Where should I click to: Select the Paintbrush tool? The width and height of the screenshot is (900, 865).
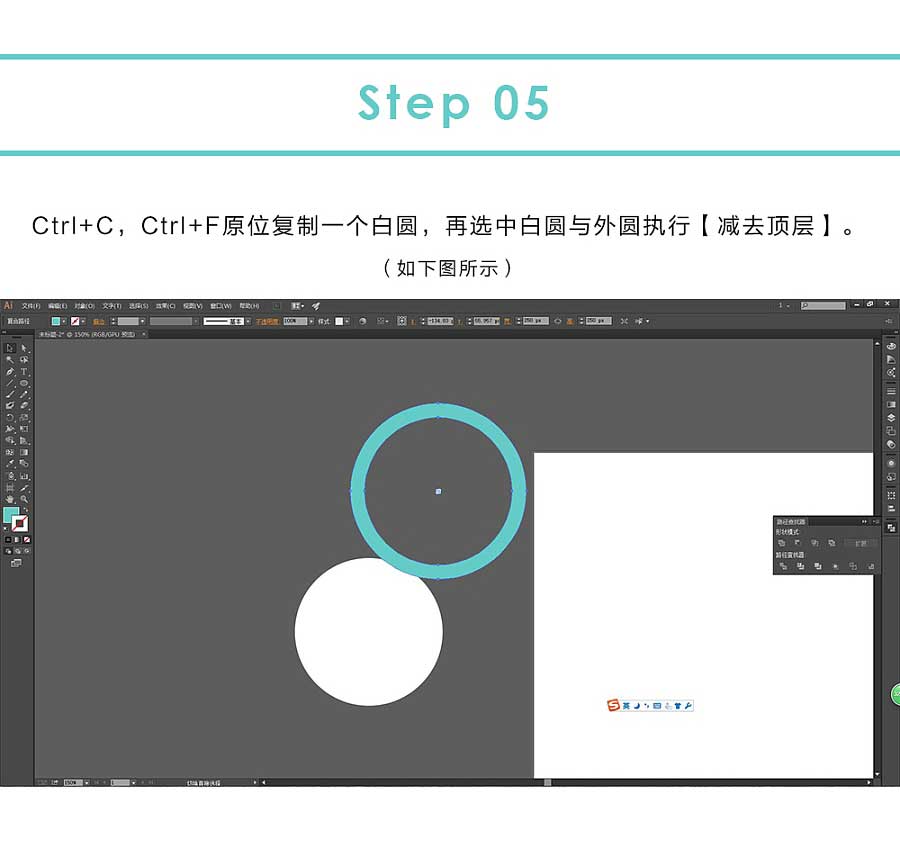point(10,394)
